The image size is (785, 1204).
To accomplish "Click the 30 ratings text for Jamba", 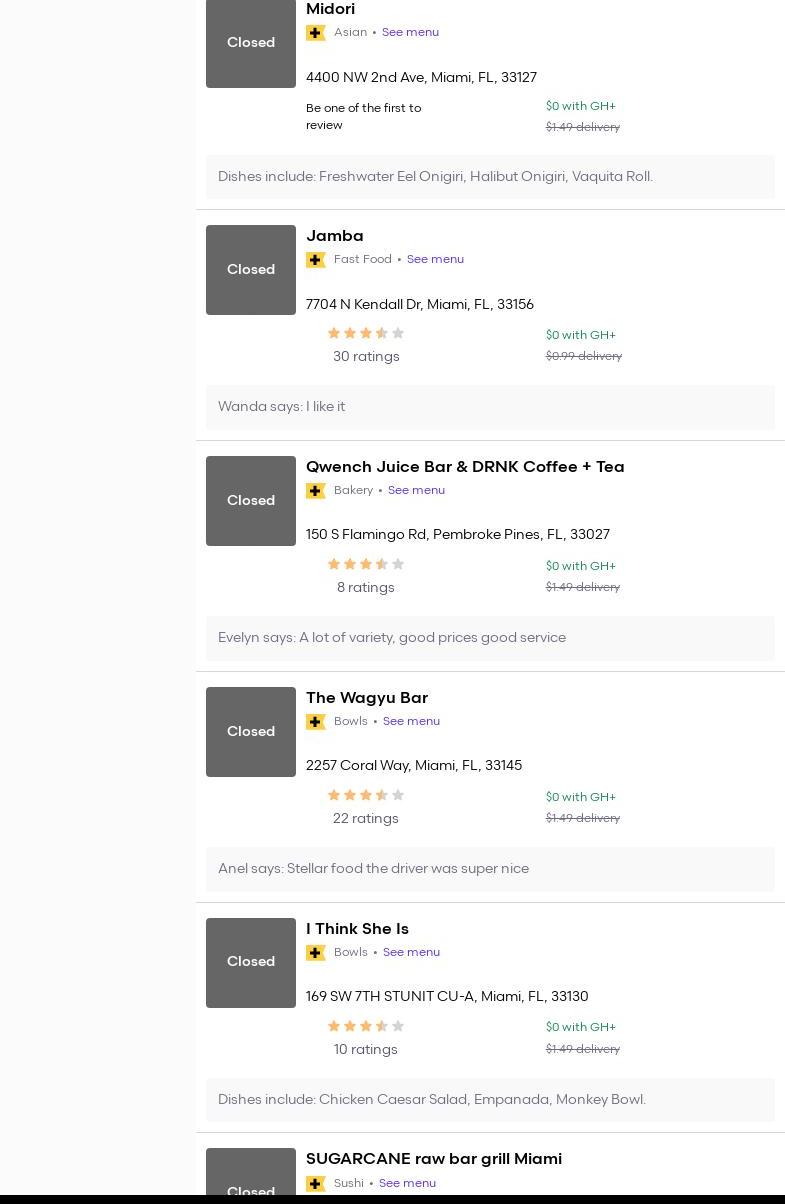I will (366, 357).
